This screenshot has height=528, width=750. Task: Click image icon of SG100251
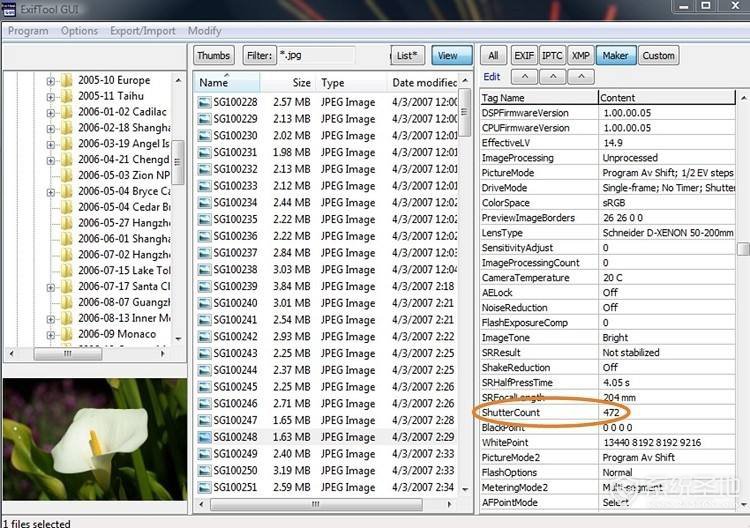(x=204, y=487)
